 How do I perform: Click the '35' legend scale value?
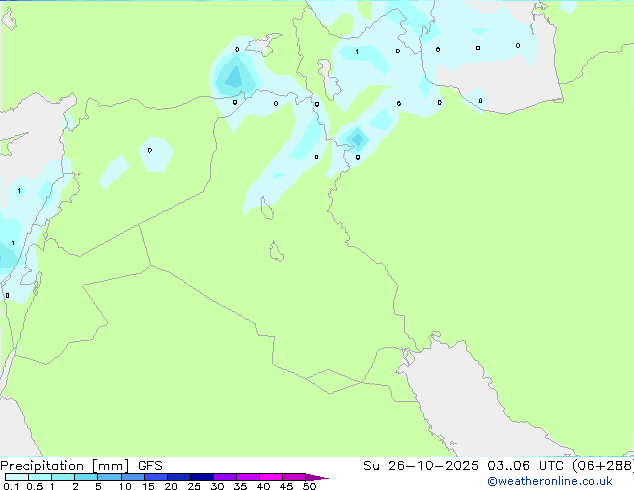coord(240,486)
